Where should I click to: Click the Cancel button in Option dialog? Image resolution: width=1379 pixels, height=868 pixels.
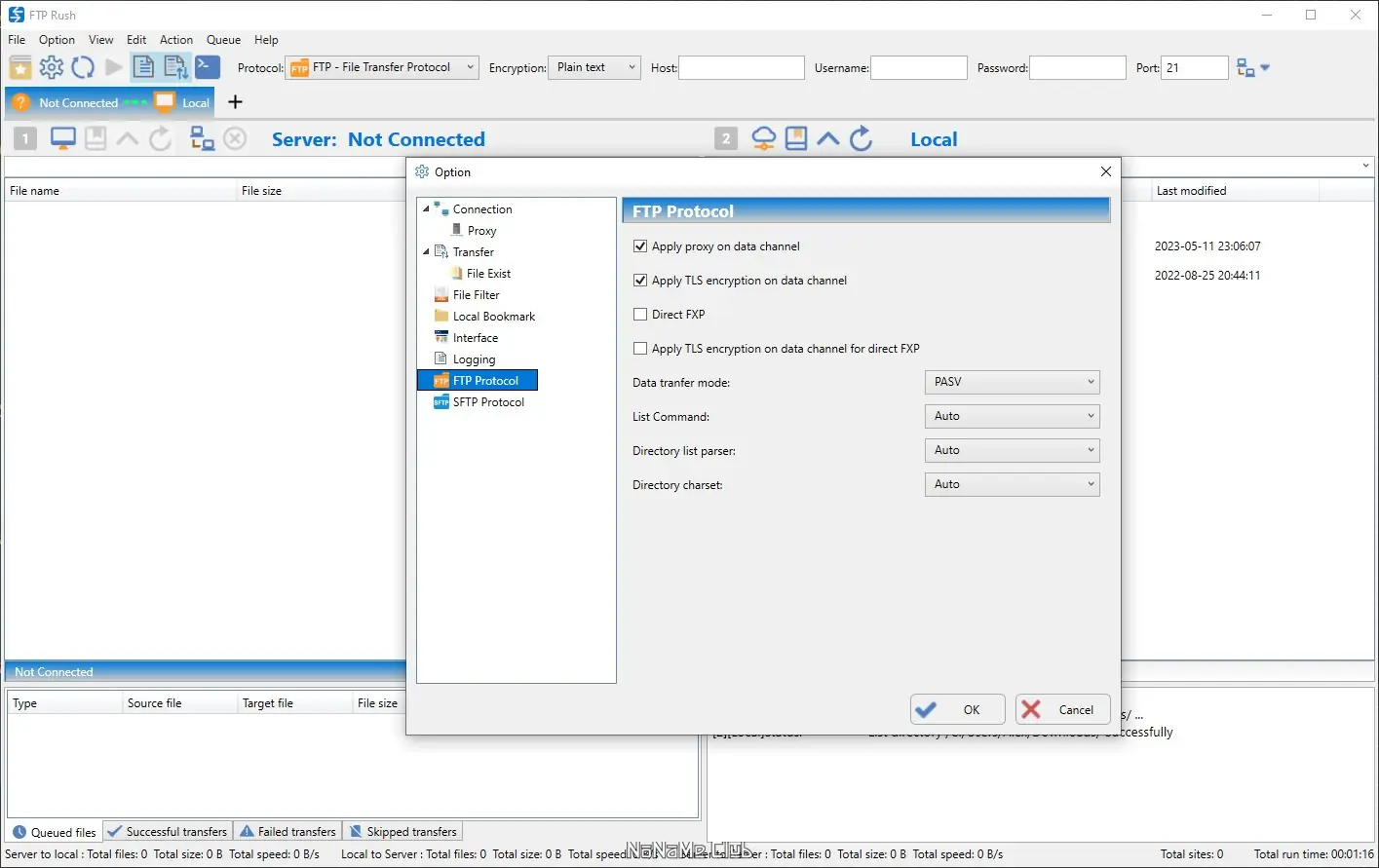point(1062,709)
